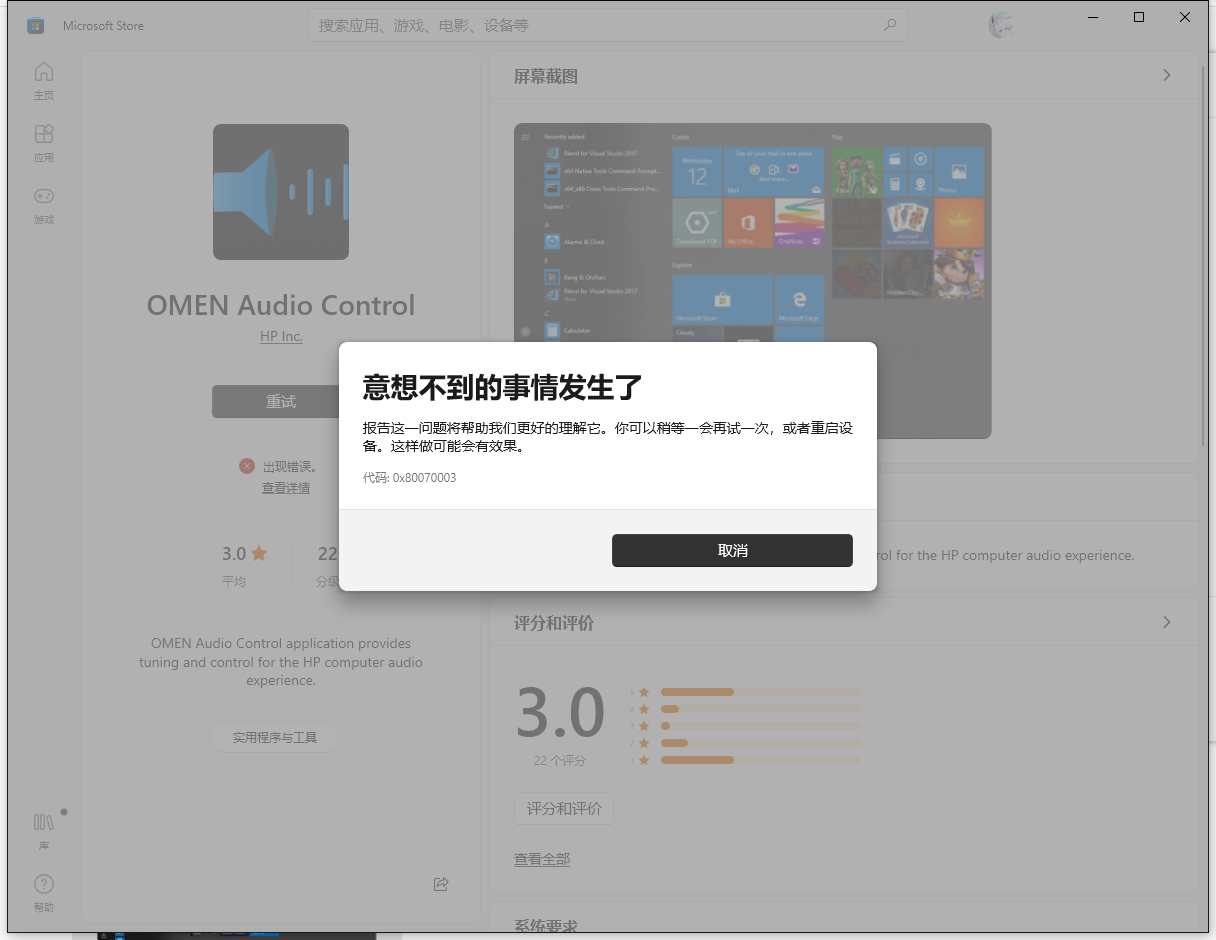The width and height of the screenshot is (1216, 940).
Task: Expand the 屏幕截图 screenshots section chevron
Action: 1166,75
